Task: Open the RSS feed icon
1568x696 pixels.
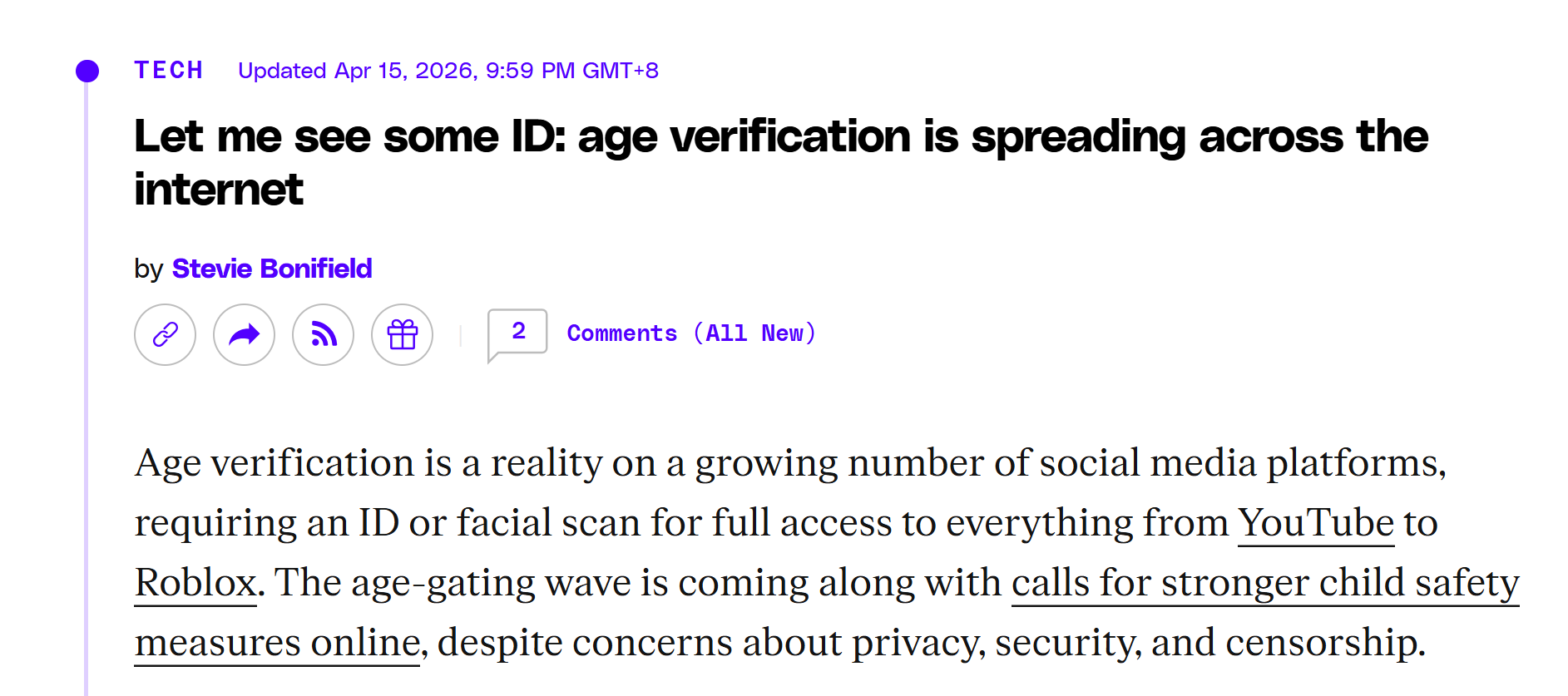Action: point(323,334)
